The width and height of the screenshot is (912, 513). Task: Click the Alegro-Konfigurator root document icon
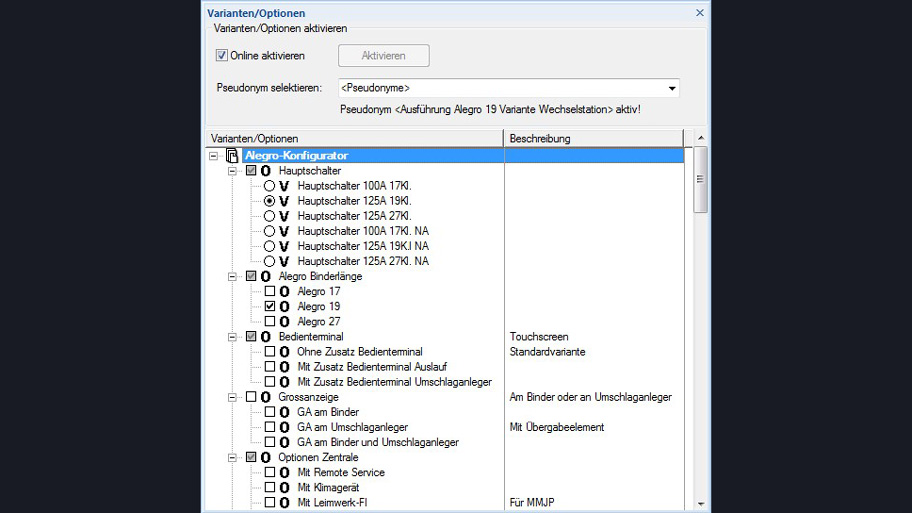click(x=232, y=156)
